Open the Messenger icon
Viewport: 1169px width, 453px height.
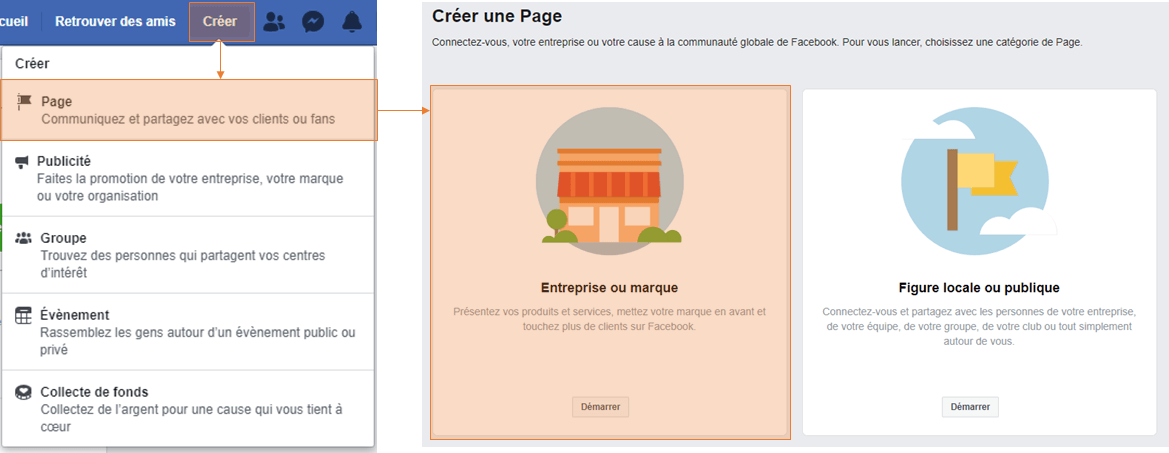[313, 22]
